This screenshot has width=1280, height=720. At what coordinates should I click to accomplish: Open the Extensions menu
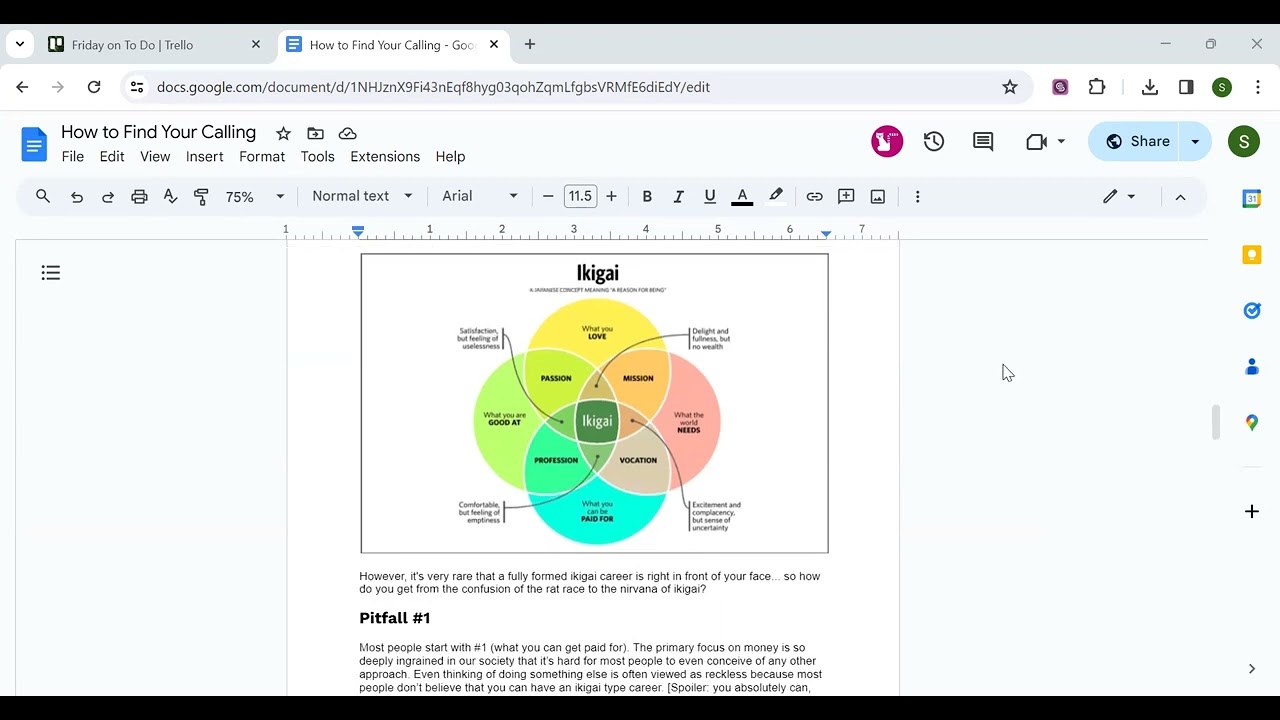pyautogui.click(x=385, y=156)
